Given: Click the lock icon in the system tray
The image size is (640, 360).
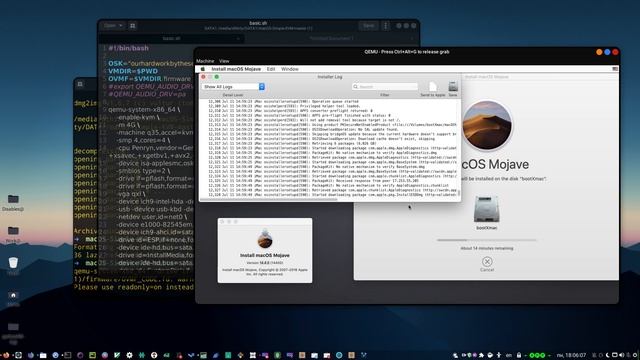Looking at the screenshot, I should (x=519, y=355).
